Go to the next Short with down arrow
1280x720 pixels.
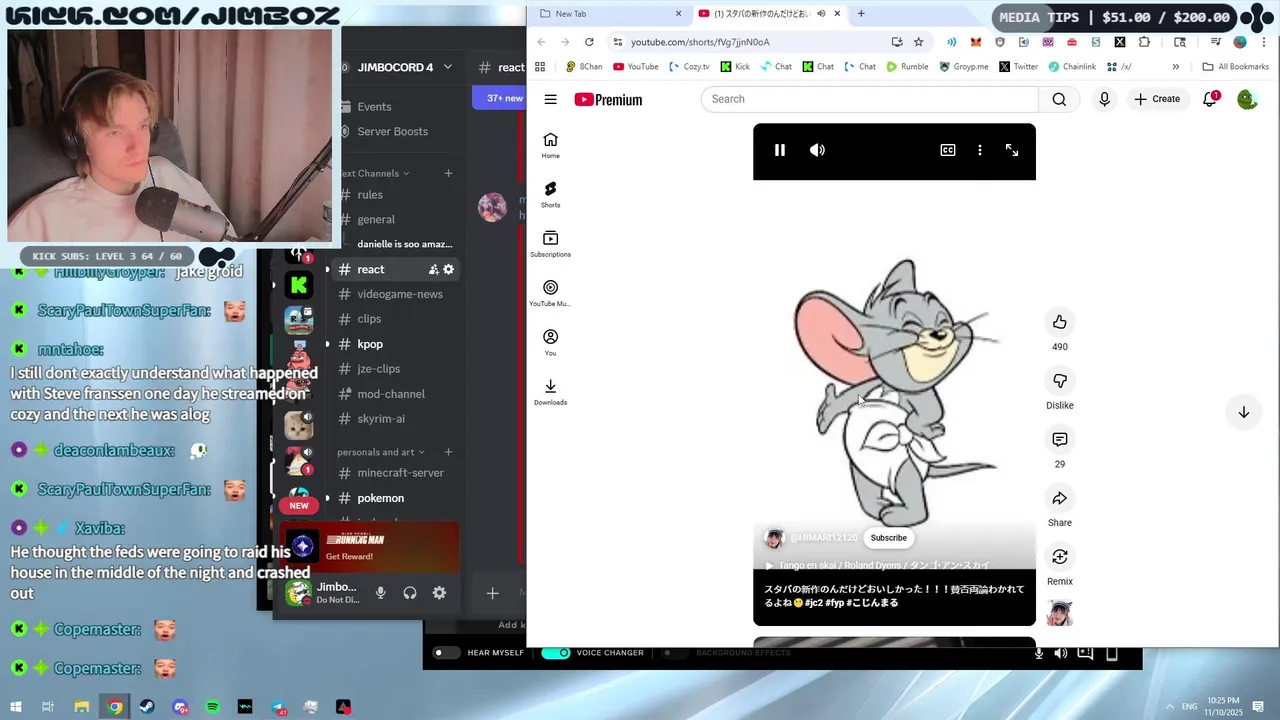(x=1244, y=413)
